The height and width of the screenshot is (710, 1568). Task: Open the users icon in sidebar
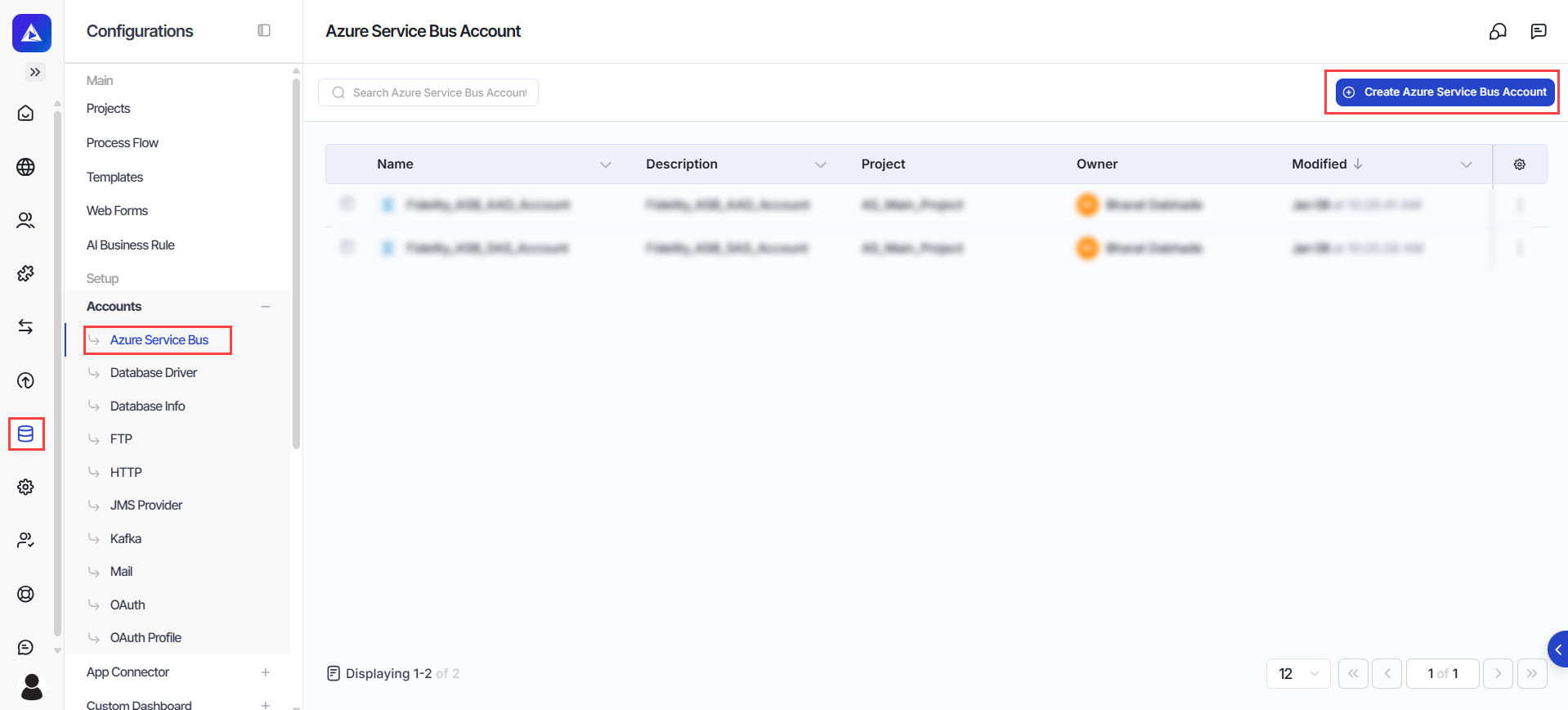(x=26, y=220)
